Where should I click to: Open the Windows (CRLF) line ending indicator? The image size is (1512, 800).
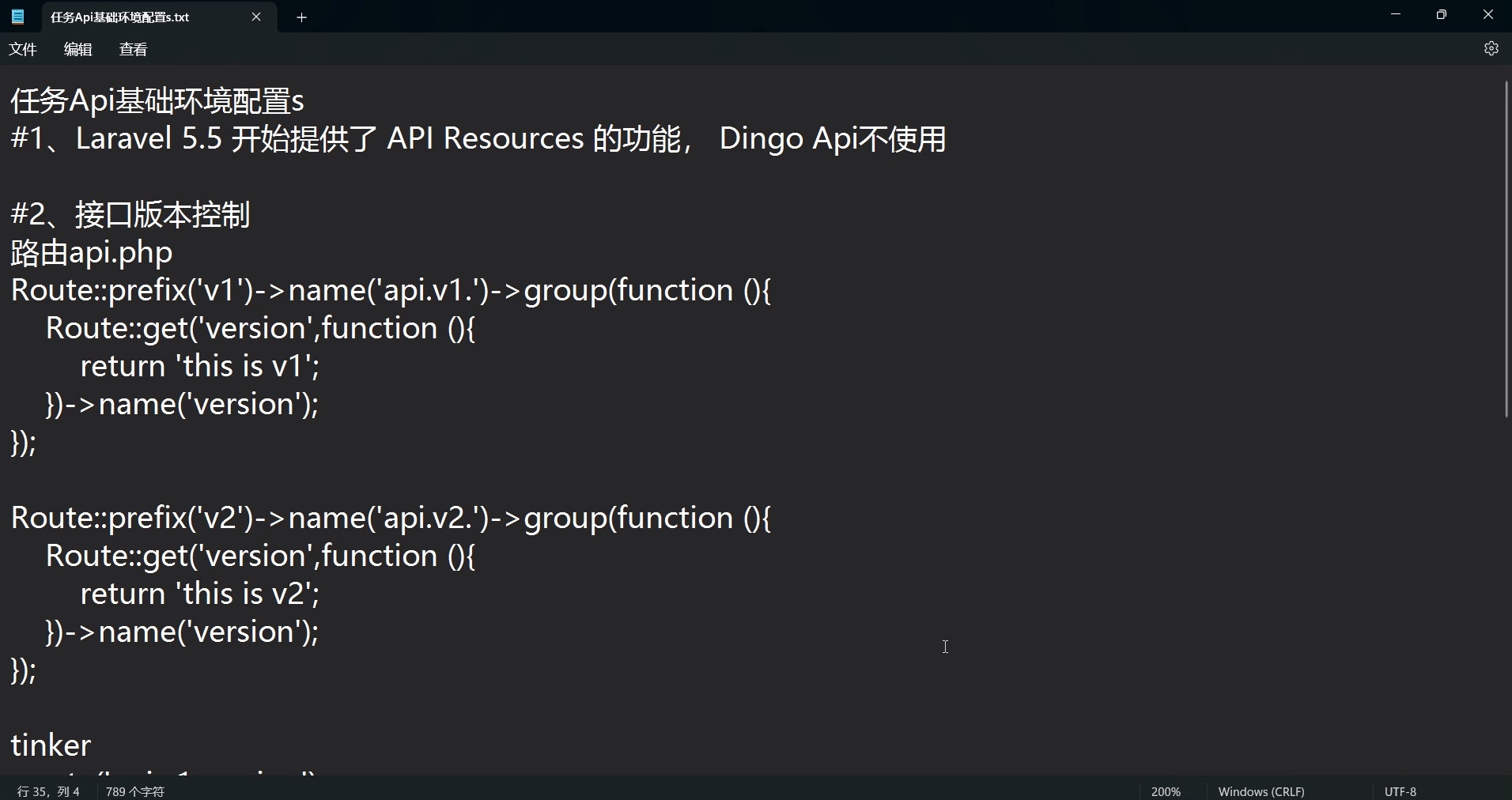[x=1261, y=791]
